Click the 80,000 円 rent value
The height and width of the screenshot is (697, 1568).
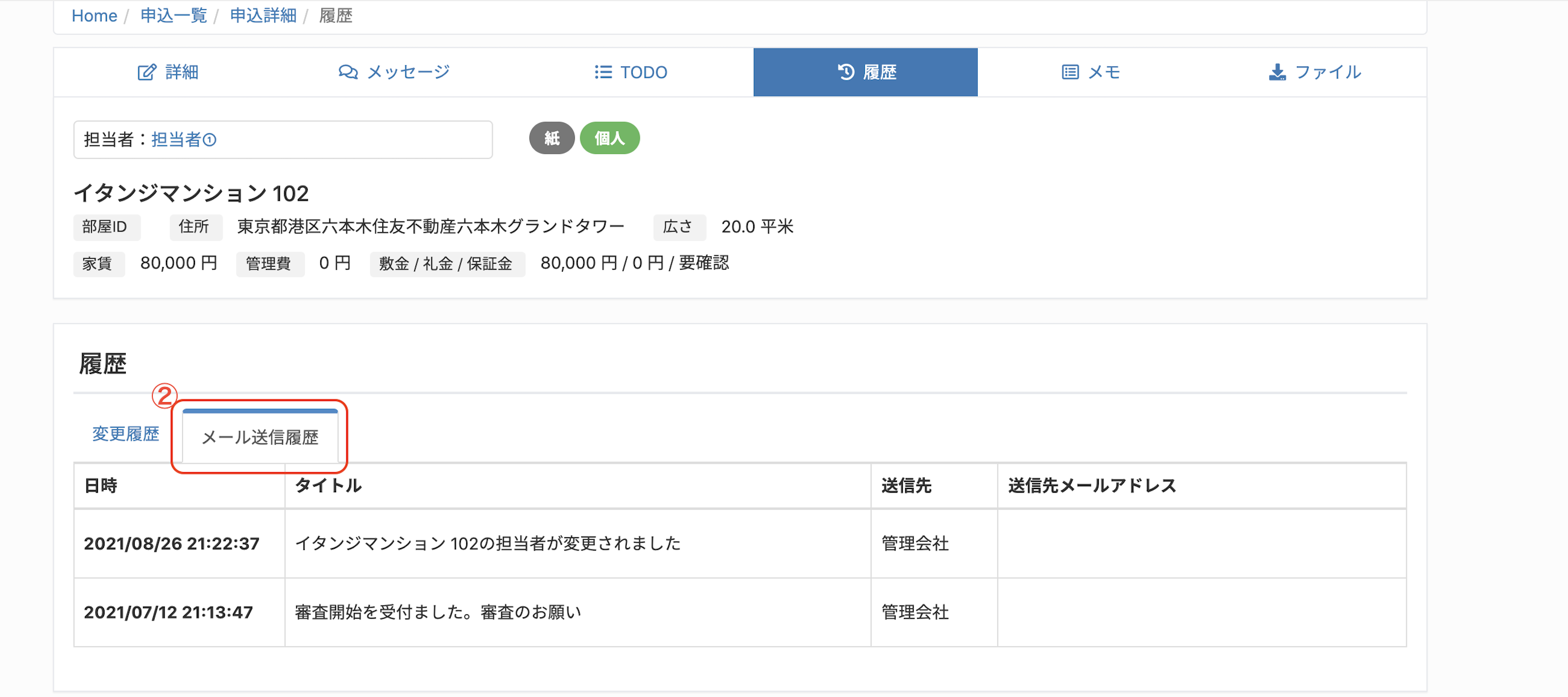point(178,263)
